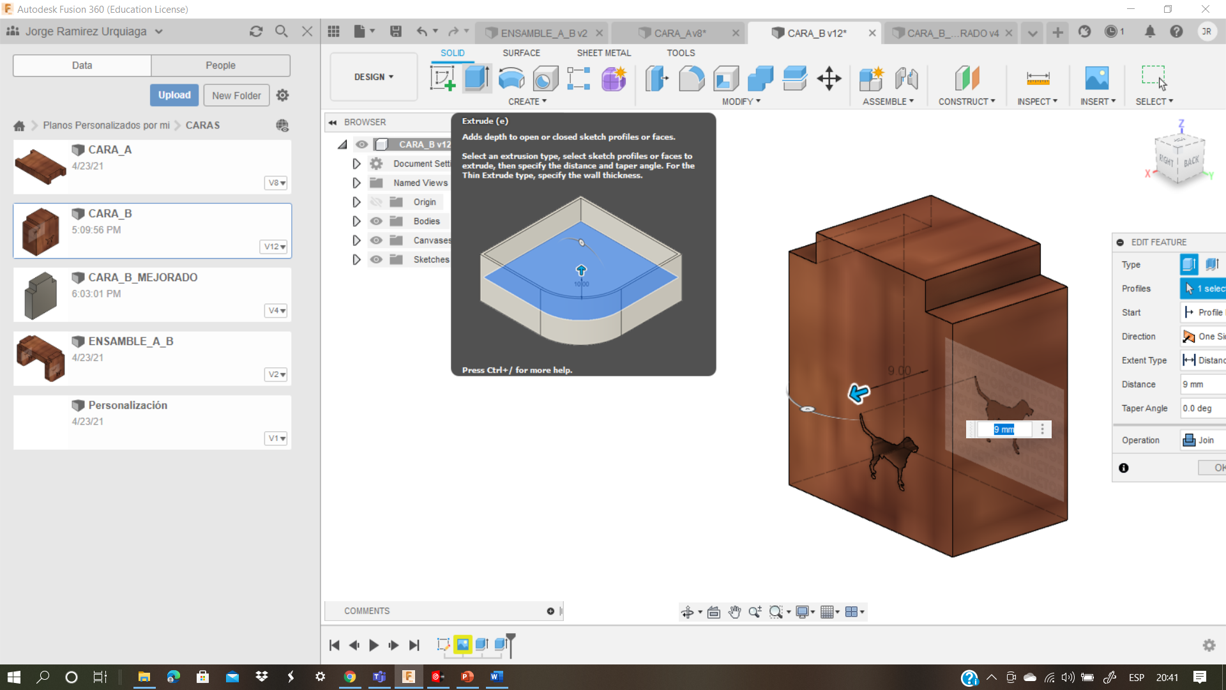Open the Measure tool under Inspect
The width and height of the screenshot is (1226, 690).
[1038, 78]
